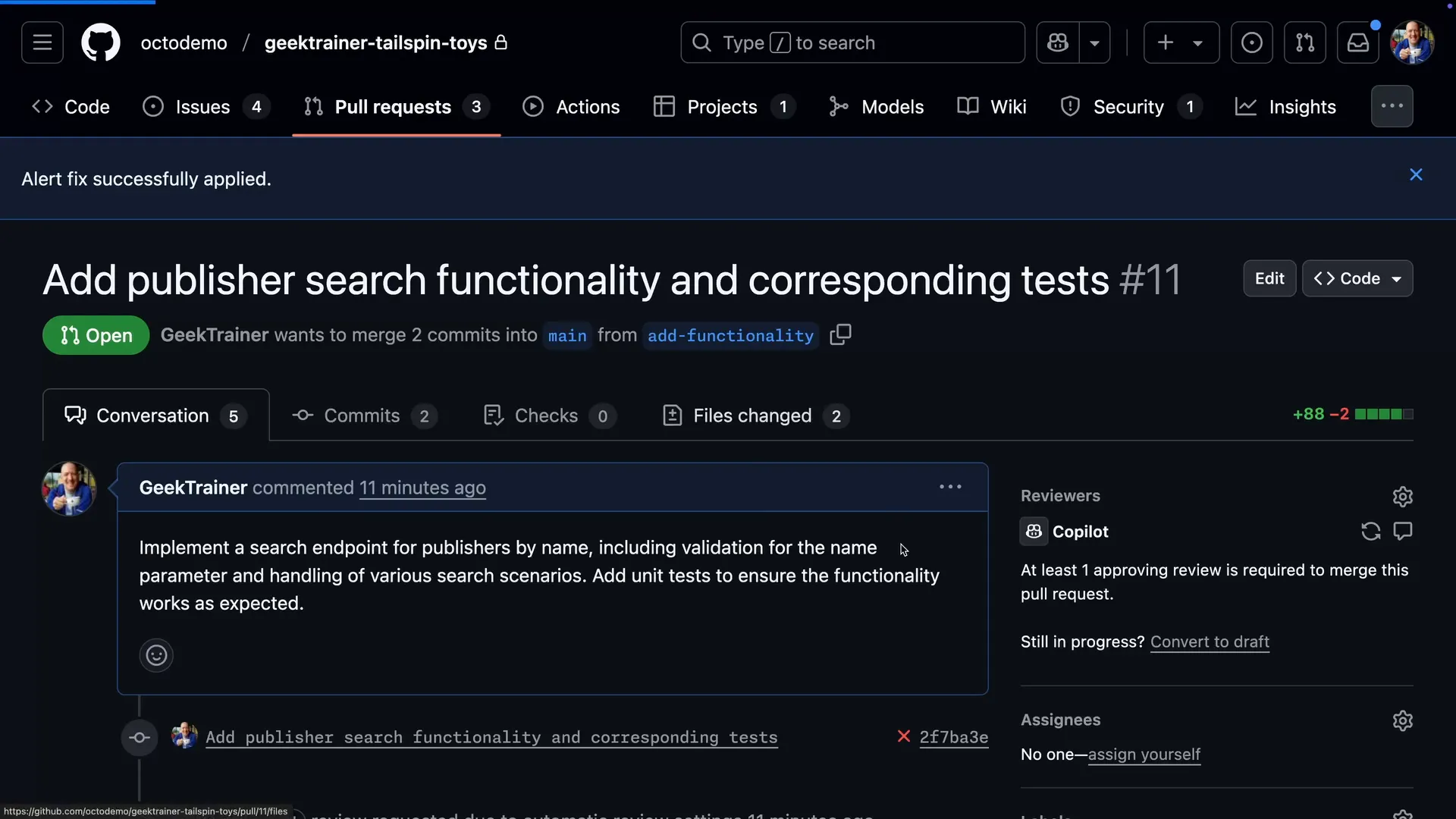Click the failed status X on commit
1456x819 pixels.
click(x=903, y=736)
